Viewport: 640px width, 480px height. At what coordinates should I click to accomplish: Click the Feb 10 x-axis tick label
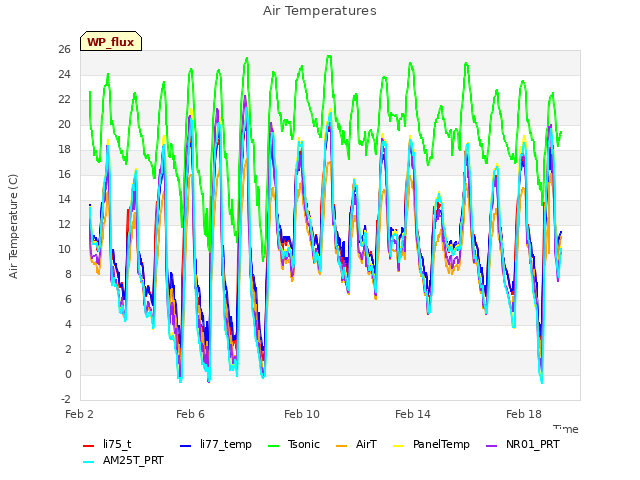click(302, 414)
